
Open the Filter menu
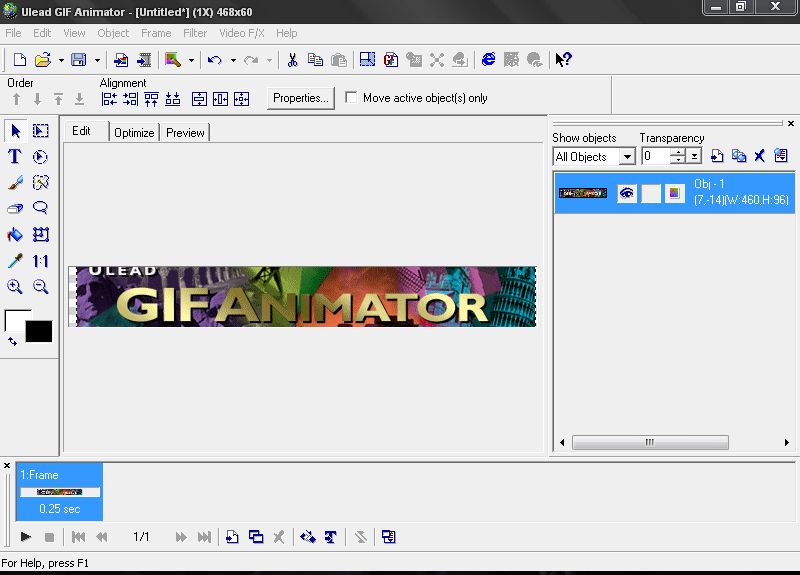[195, 33]
